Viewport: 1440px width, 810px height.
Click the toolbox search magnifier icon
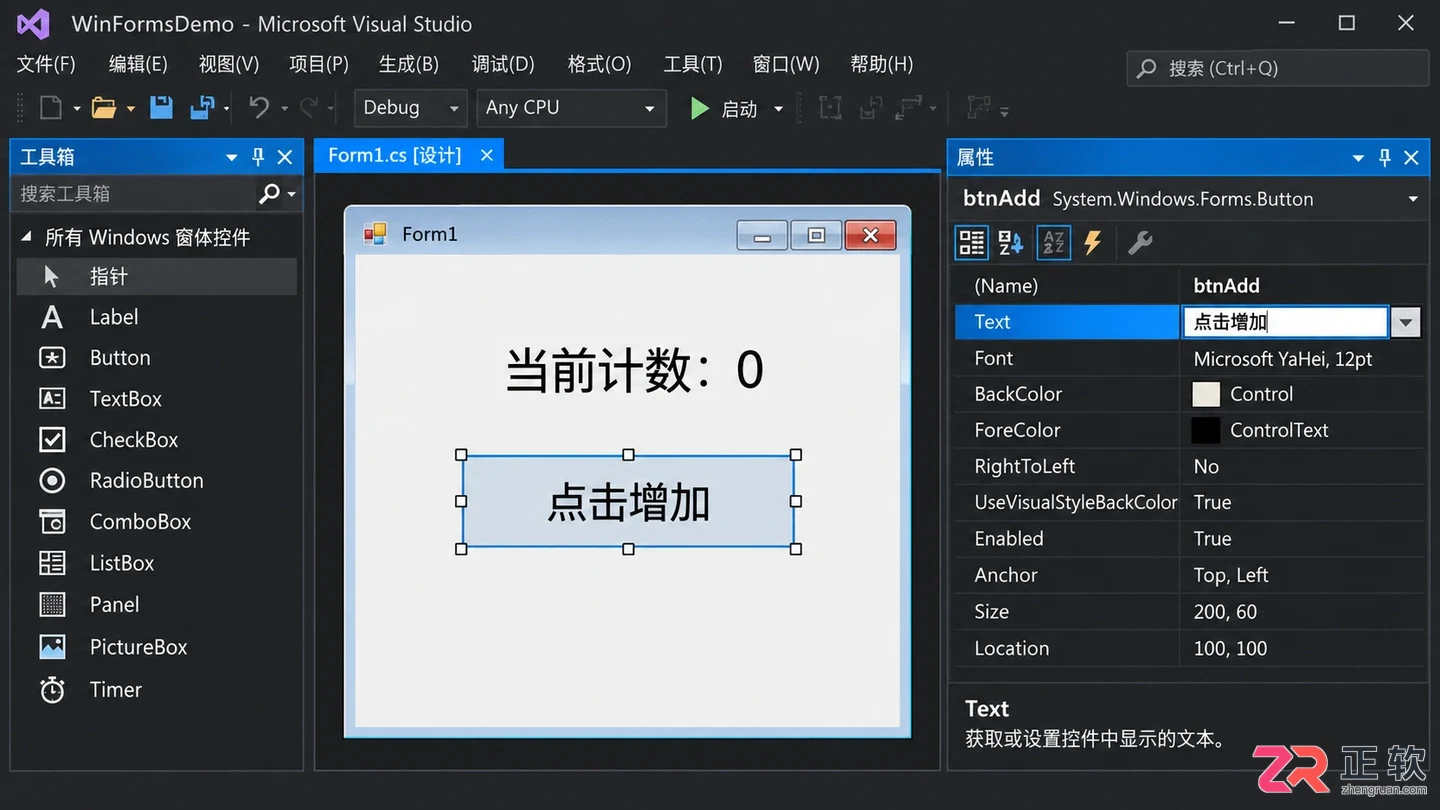(269, 194)
